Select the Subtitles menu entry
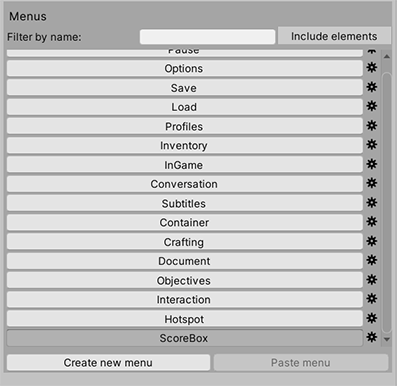397x386 pixels. [x=185, y=203]
